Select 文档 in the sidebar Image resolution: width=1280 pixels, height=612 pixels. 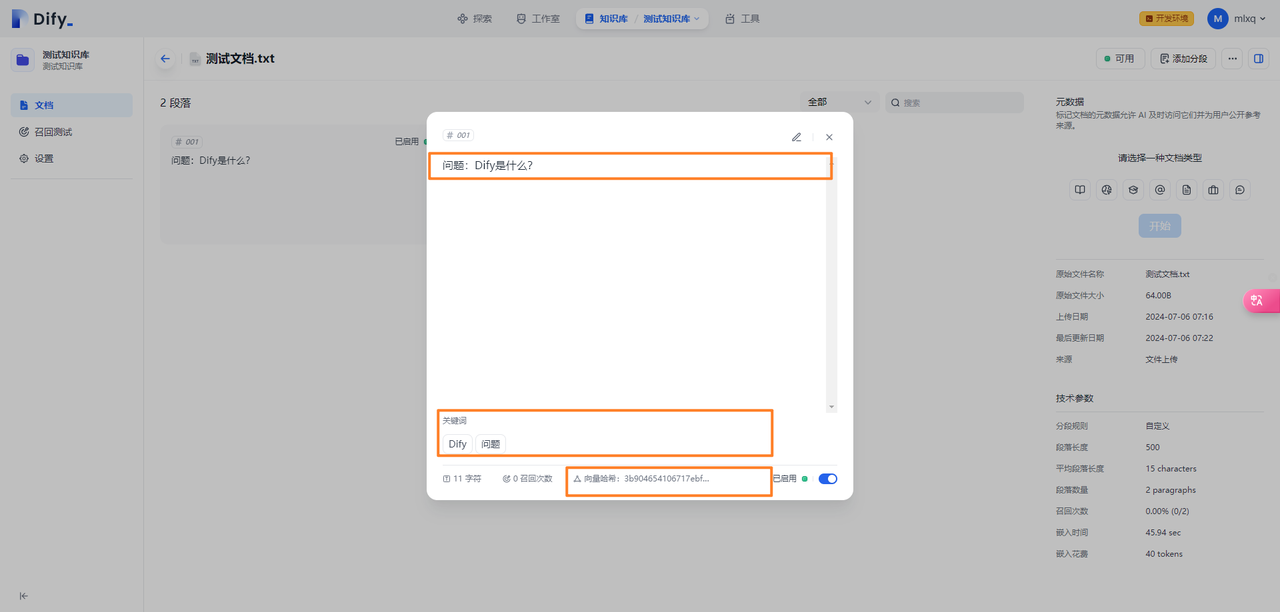coord(72,105)
